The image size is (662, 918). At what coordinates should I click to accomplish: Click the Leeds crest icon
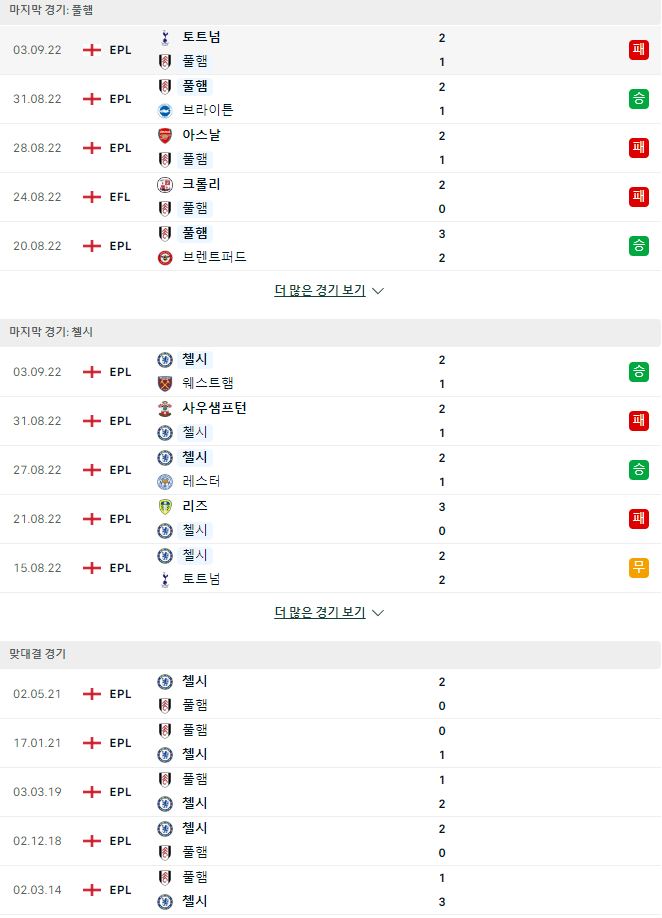pos(165,506)
